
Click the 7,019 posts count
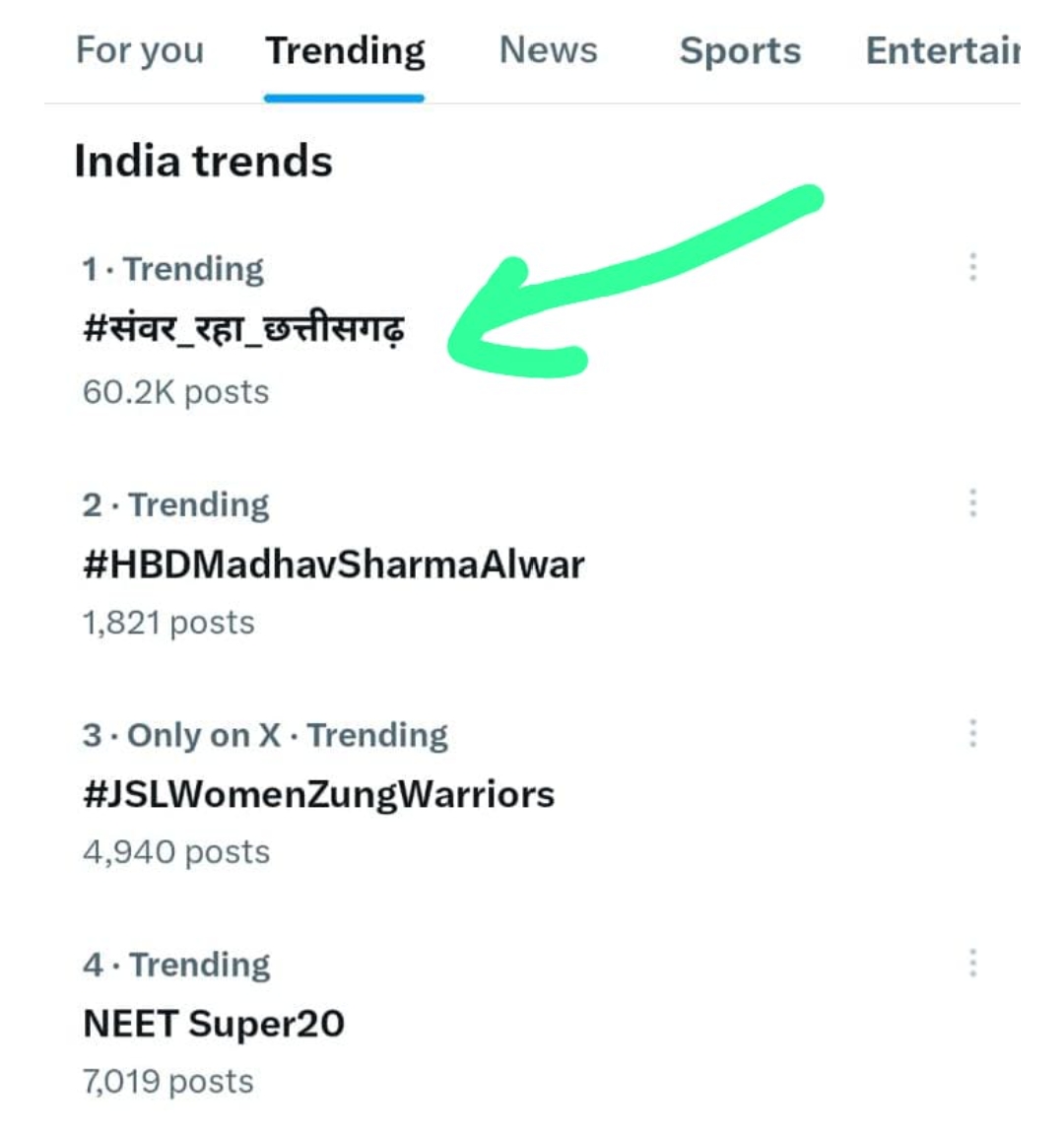[x=168, y=1082]
